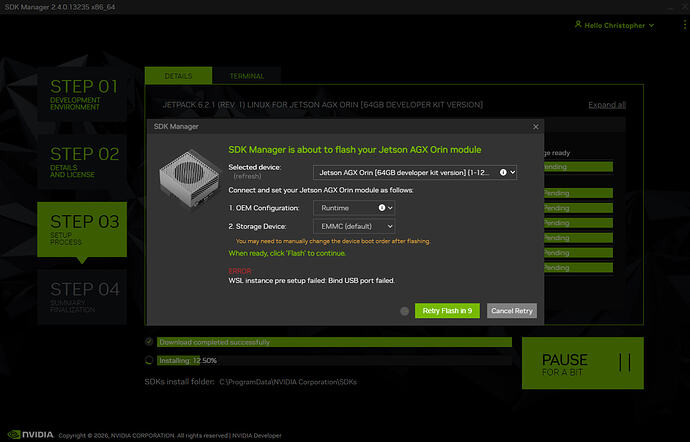Click the Bind USB port failed message

[x=312, y=280]
